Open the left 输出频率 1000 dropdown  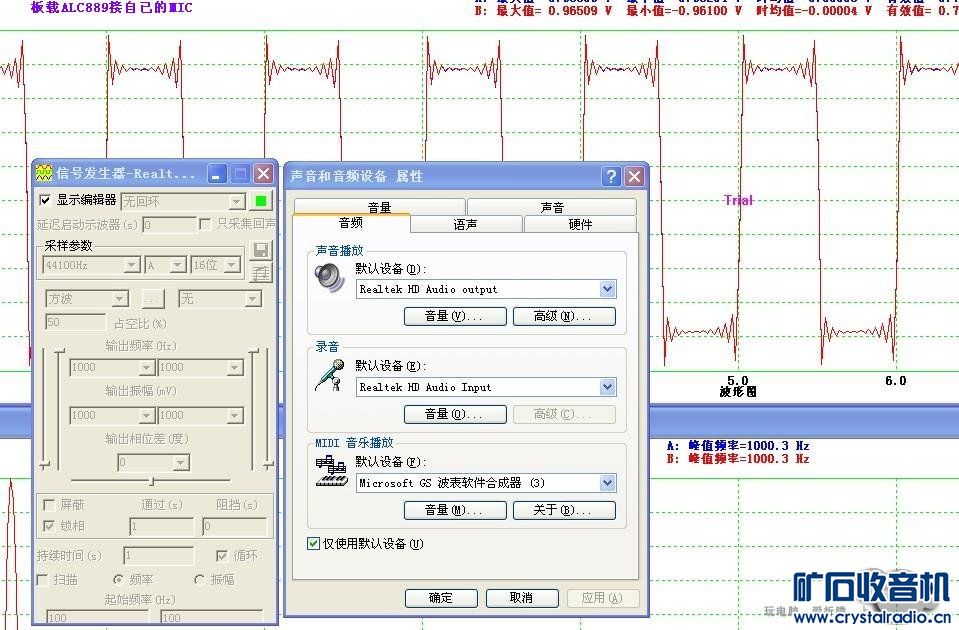click(147, 368)
